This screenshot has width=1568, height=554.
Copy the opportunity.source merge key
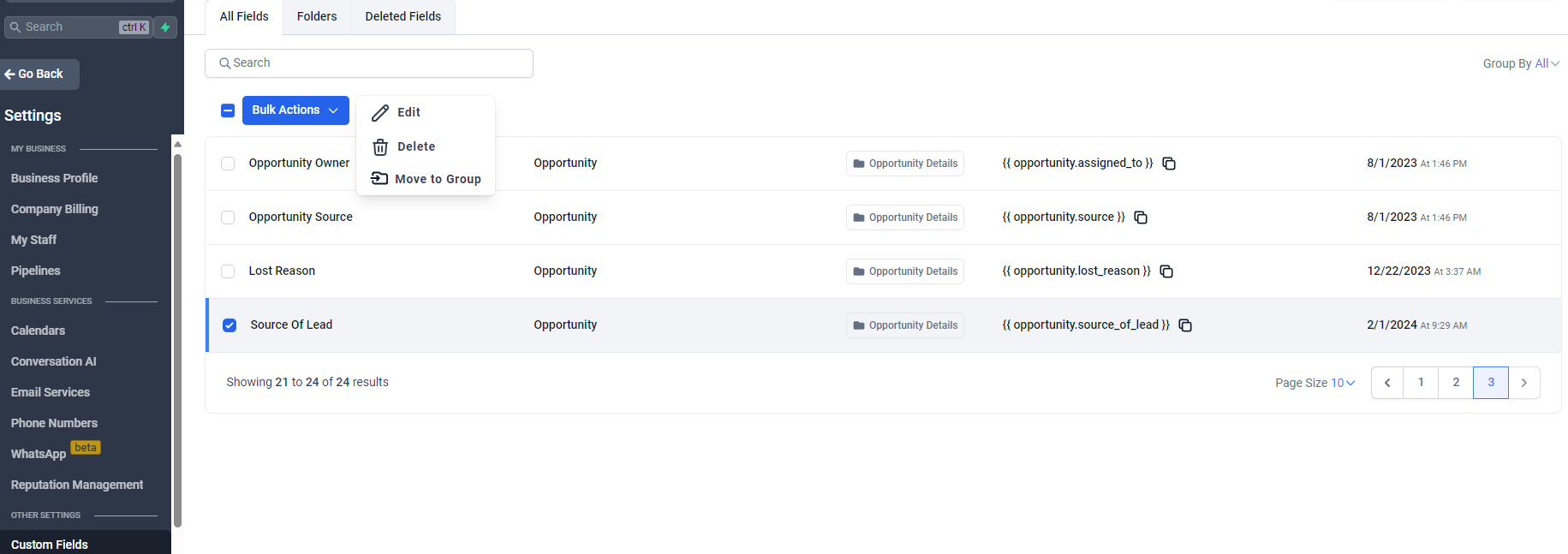(1141, 217)
